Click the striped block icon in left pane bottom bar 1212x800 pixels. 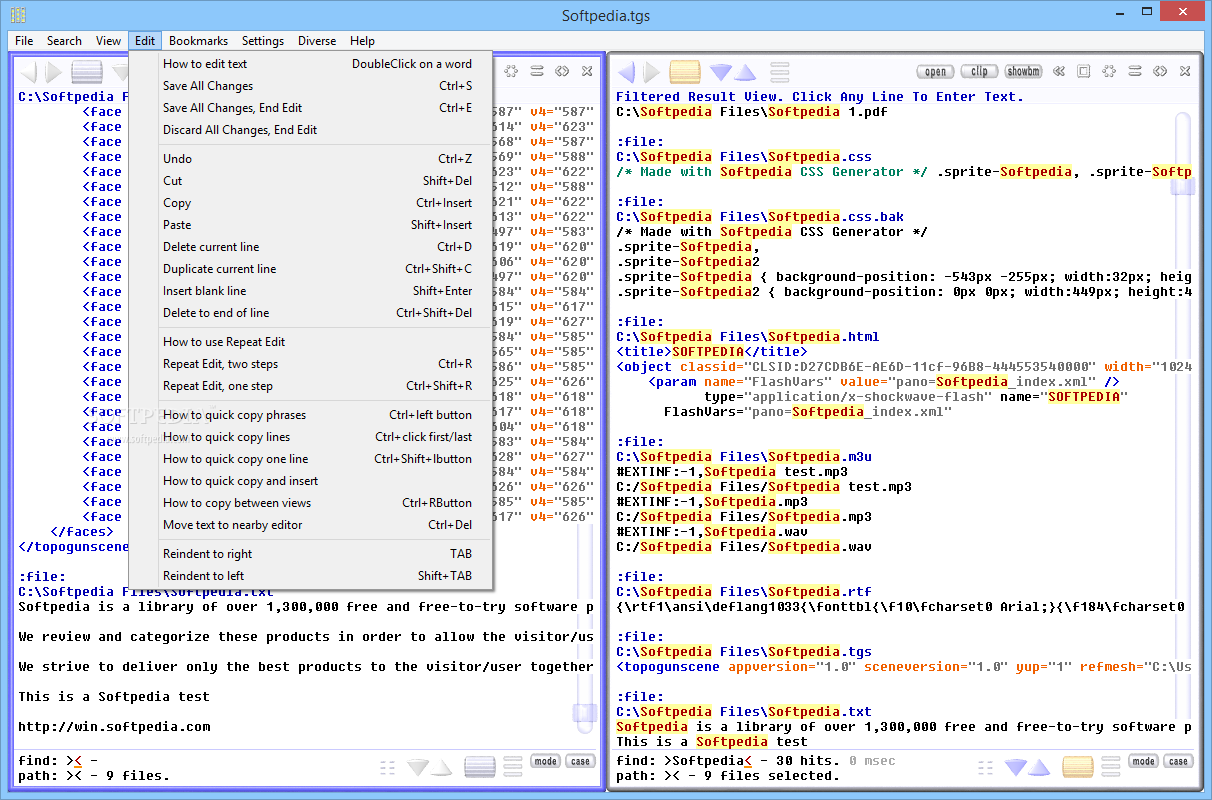(x=480, y=767)
